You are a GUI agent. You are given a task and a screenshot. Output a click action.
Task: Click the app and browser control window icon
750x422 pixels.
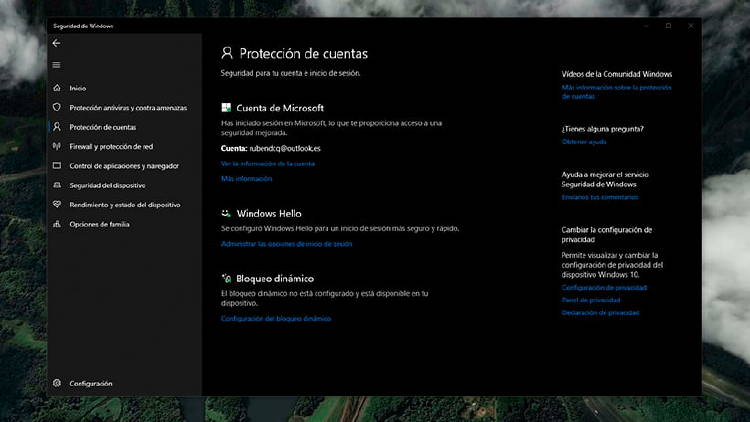coord(57,166)
